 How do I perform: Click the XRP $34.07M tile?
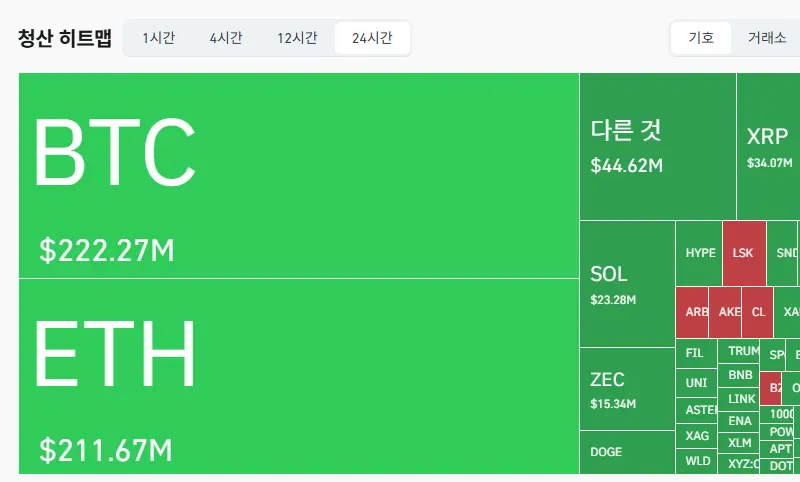[x=768, y=146]
